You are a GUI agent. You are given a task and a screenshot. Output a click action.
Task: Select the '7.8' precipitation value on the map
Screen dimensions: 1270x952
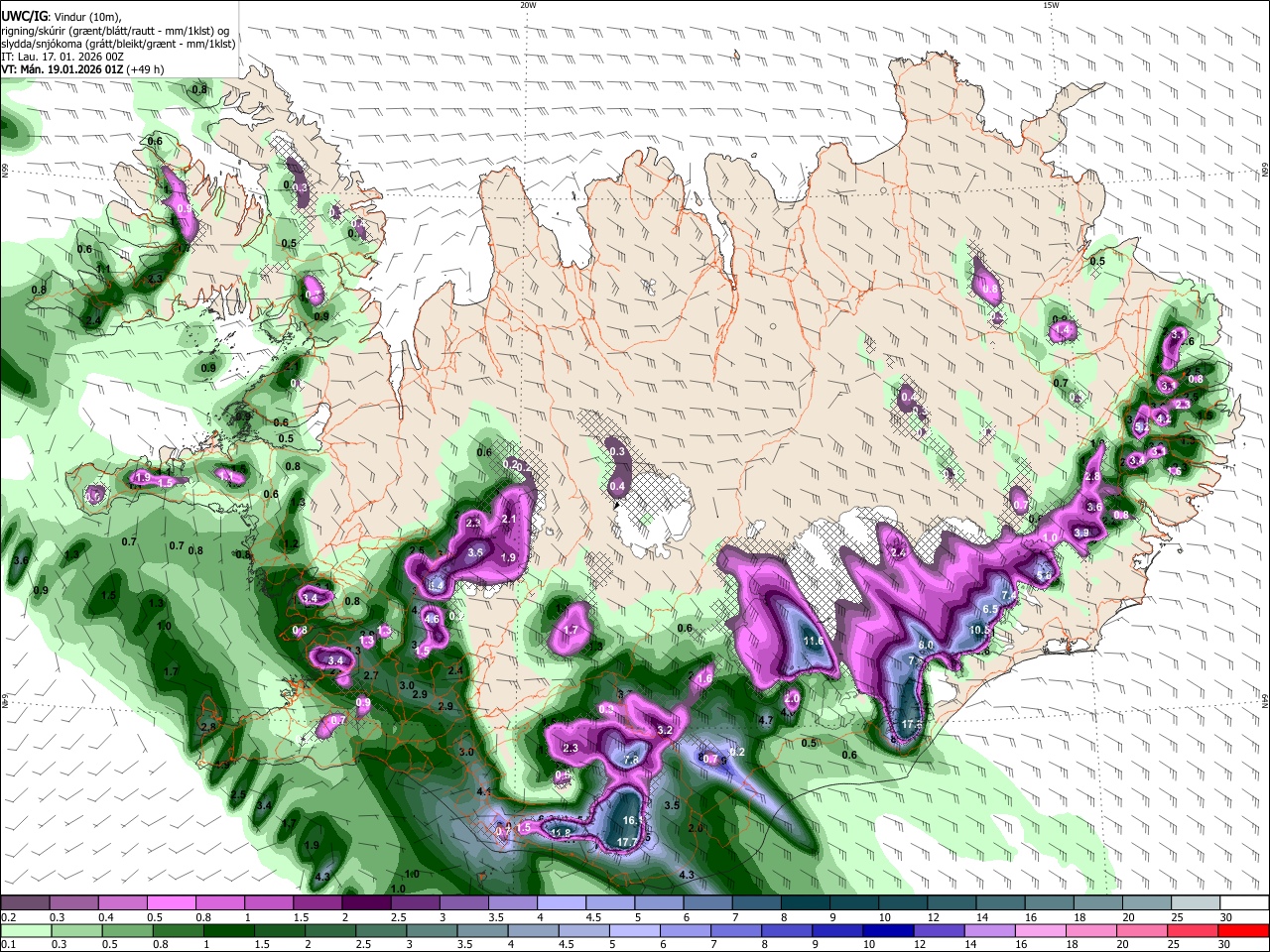tap(631, 760)
